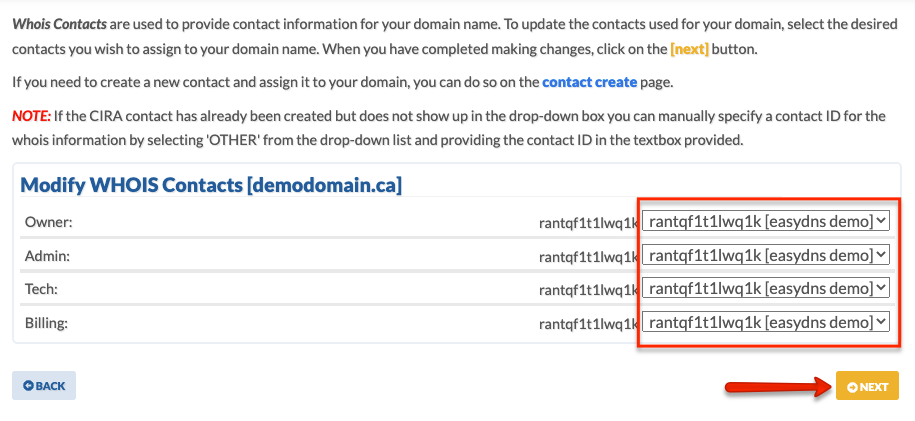Go back with the BACK button
Viewport: 915px width, 421px height.
pos(44,386)
